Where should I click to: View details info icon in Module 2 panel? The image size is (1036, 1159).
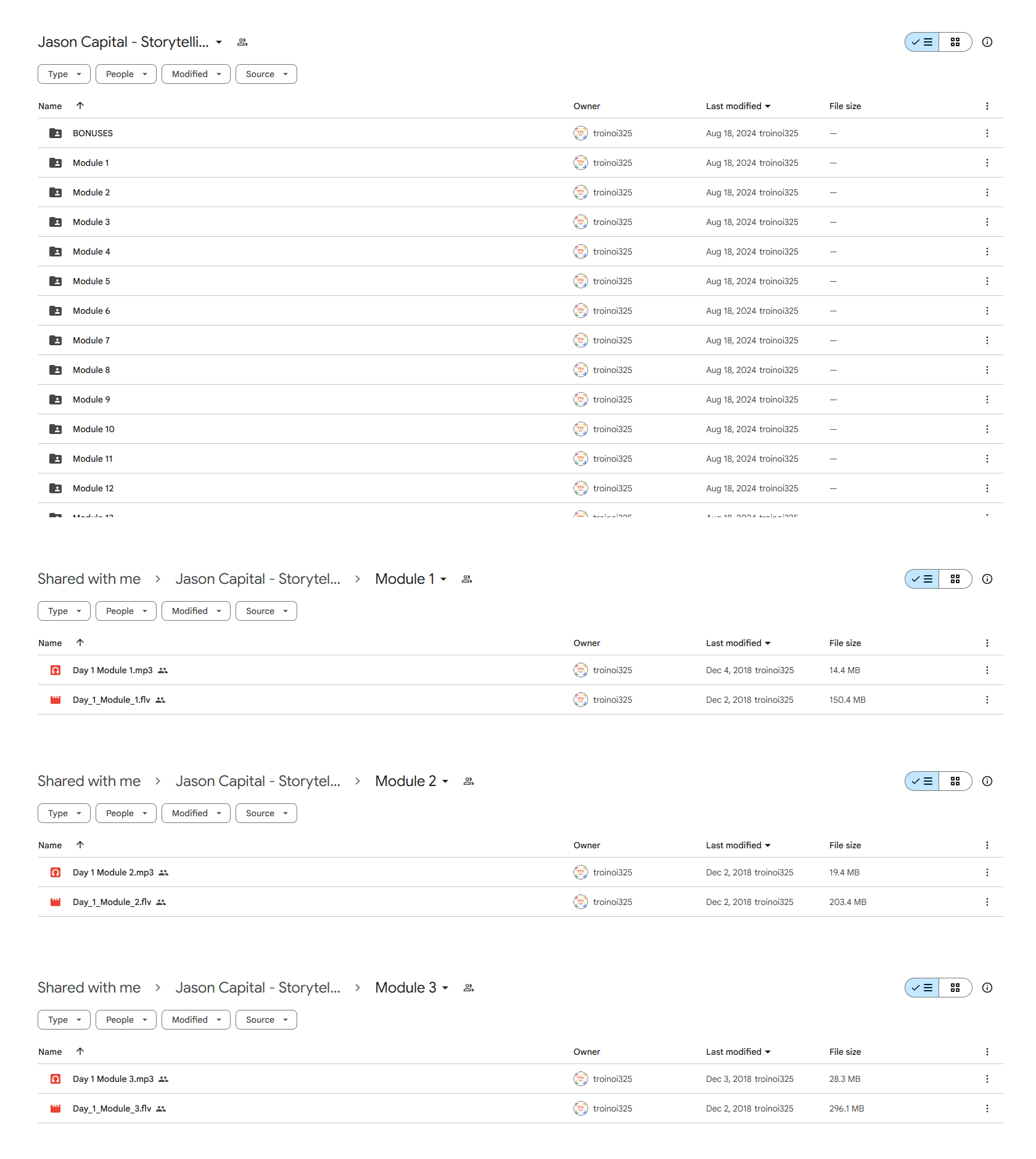click(987, 781)
